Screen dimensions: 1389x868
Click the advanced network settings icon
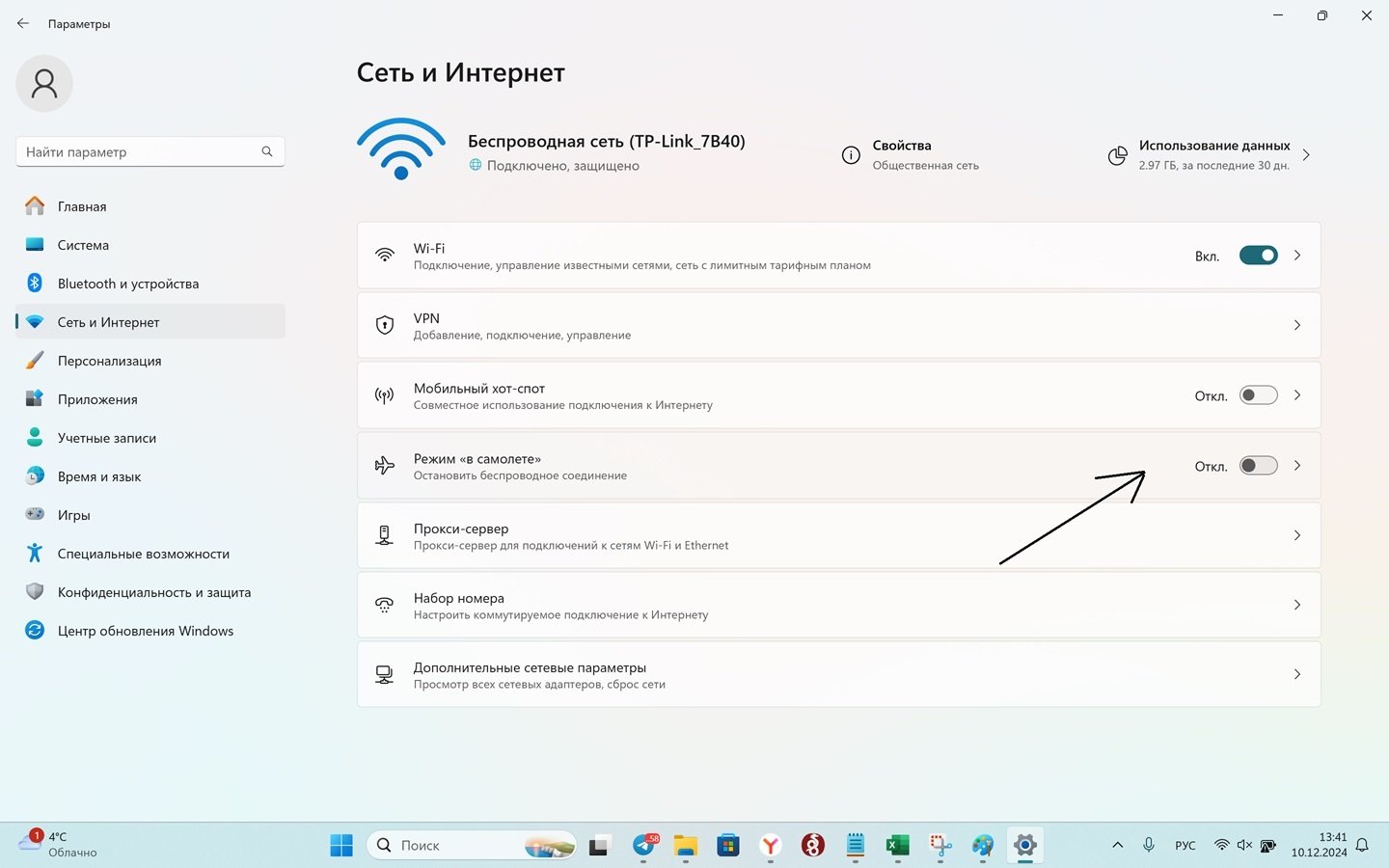[385, 674]
